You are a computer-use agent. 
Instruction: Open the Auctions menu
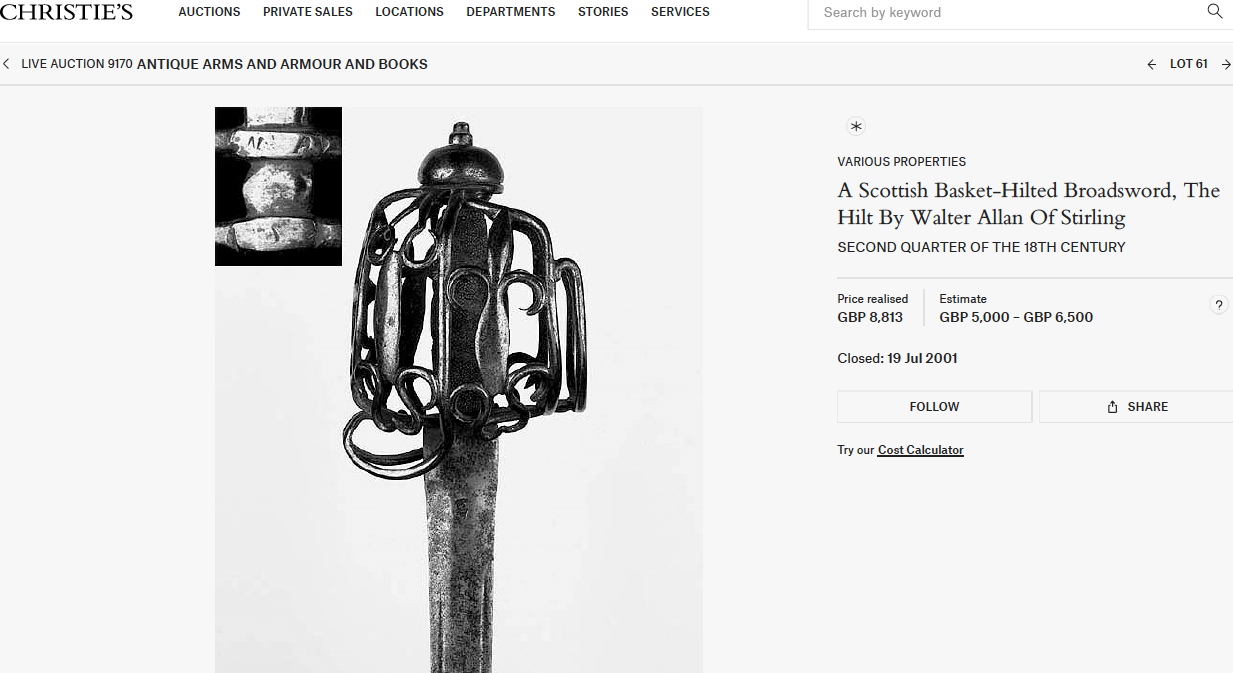(x=209, y=12)
